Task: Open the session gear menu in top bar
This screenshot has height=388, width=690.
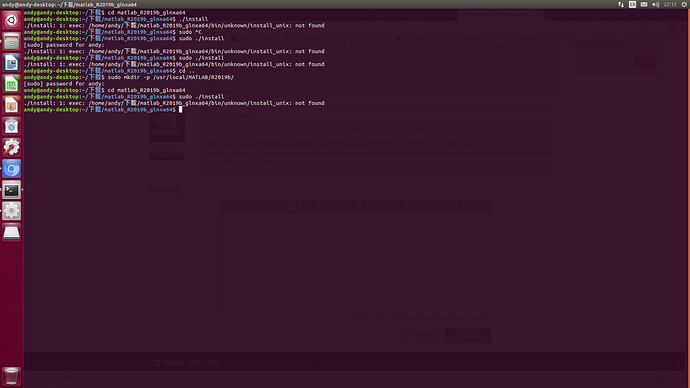Action: pos(684,4)
